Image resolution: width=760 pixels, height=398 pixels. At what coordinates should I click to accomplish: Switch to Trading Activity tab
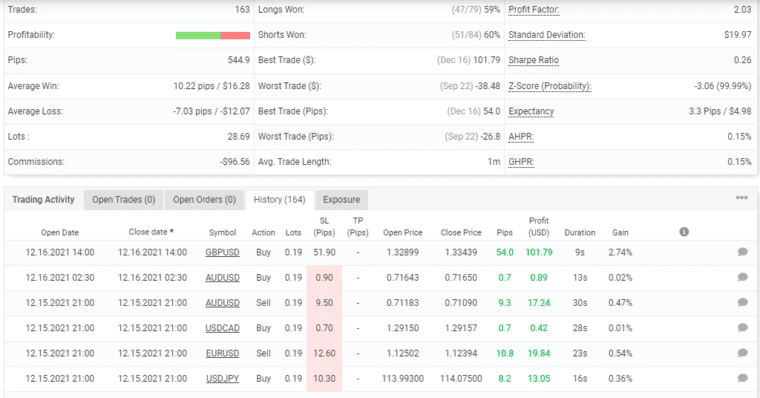[x=43, y=200]
